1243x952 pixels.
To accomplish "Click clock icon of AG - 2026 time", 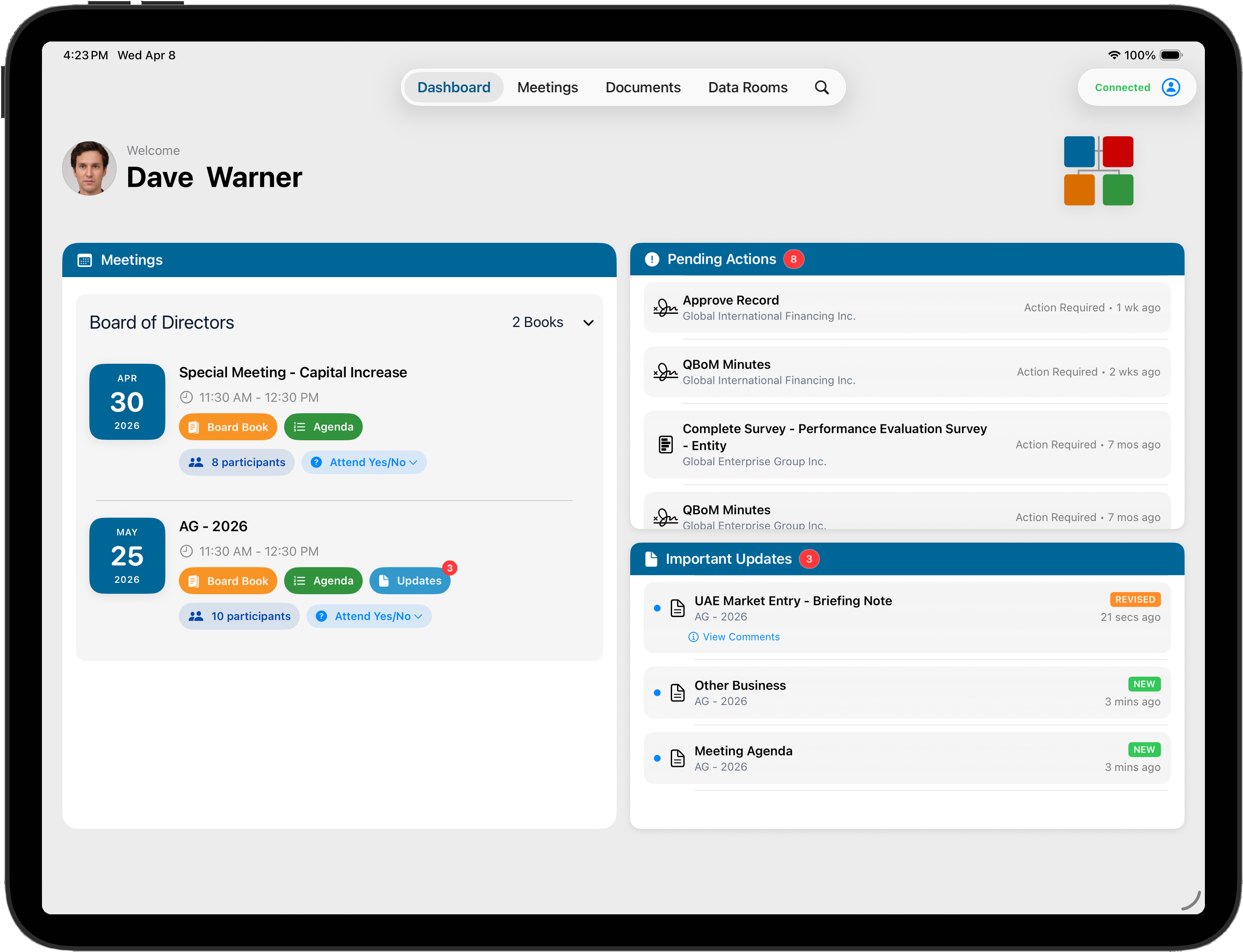I will click(186, 551).
